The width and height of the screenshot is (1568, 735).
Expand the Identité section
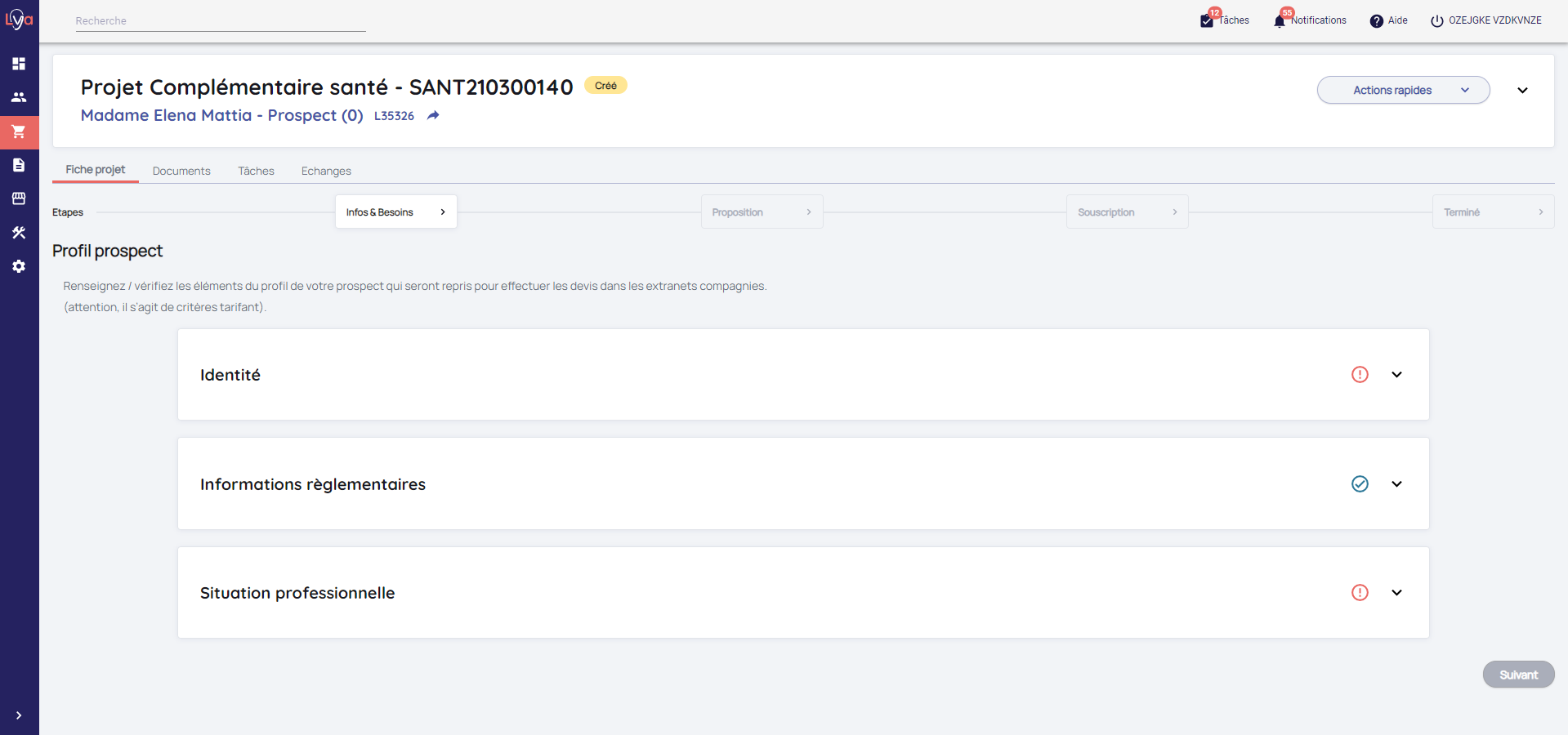(1396, 375)
